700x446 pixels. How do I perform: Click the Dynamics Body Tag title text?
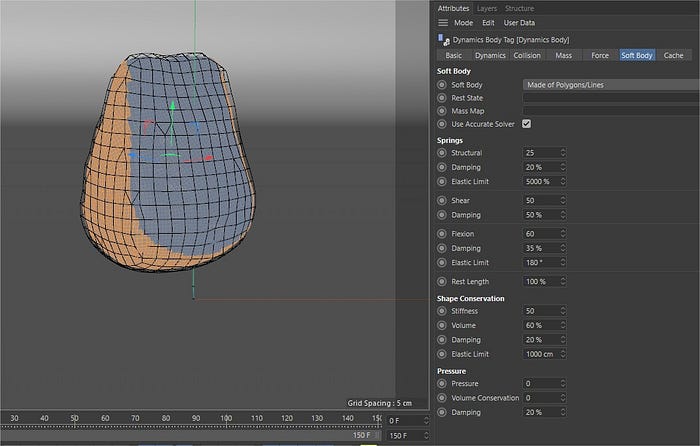pyautogui.click(x=511, y=40)
